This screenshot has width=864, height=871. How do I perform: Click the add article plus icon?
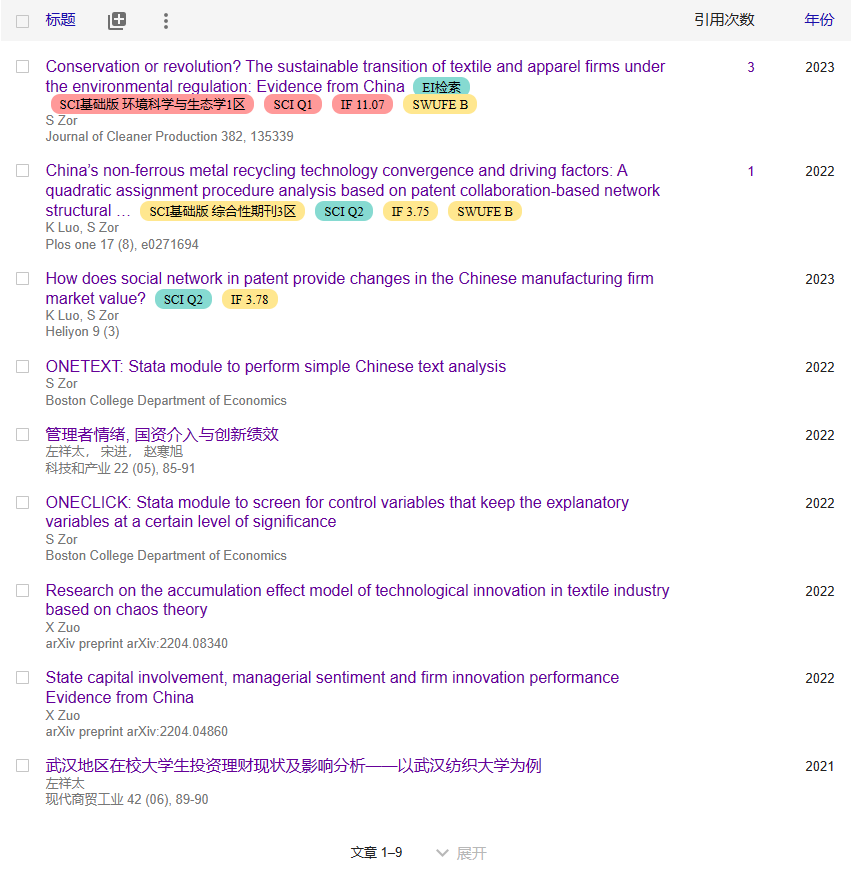[x=117, y=21]
